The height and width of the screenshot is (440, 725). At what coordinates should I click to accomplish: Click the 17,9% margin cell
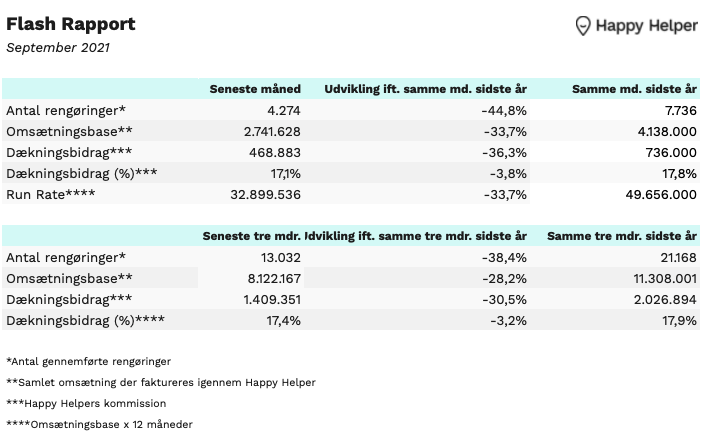click(678, 320)
